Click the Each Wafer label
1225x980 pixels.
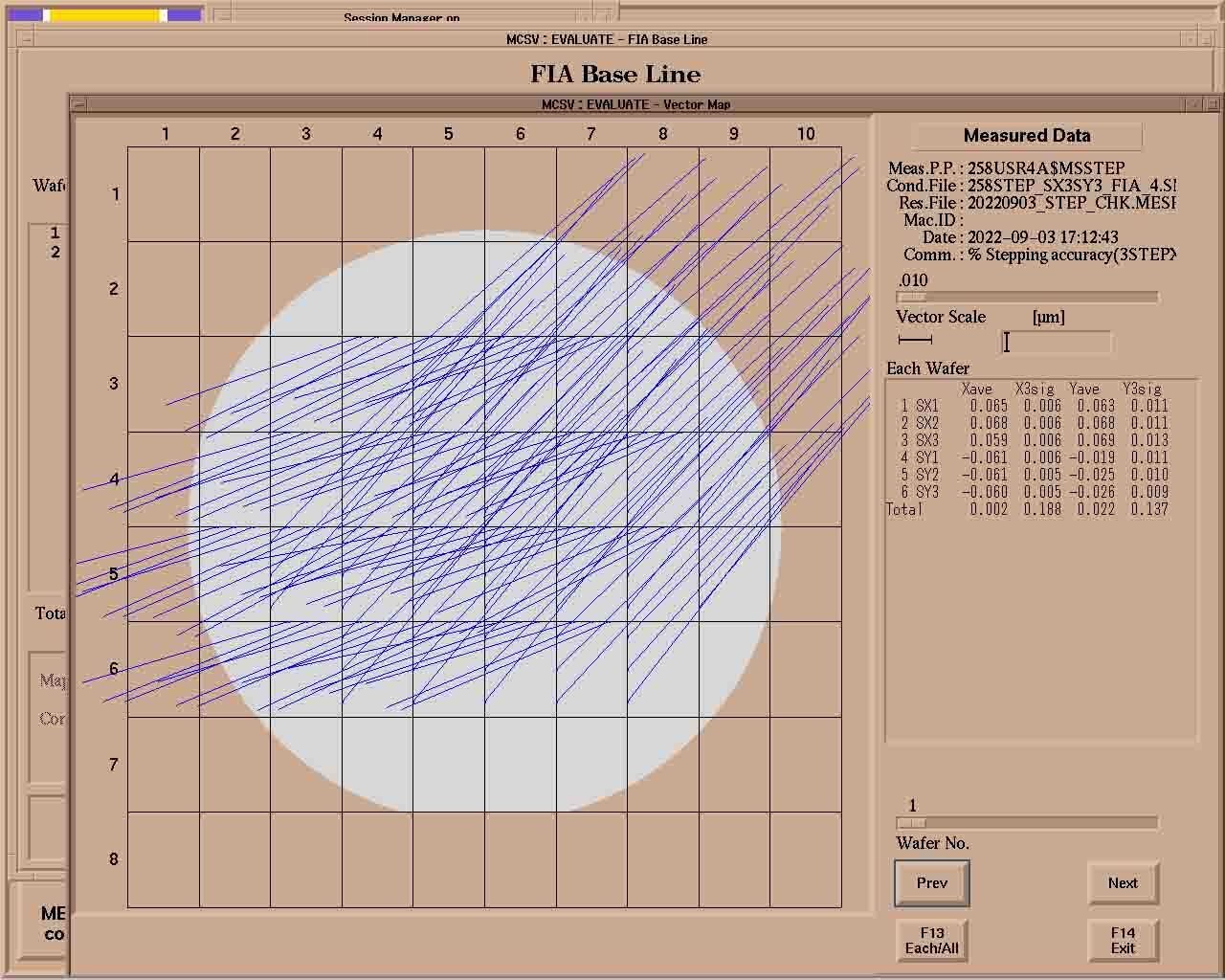coord(927,368)
